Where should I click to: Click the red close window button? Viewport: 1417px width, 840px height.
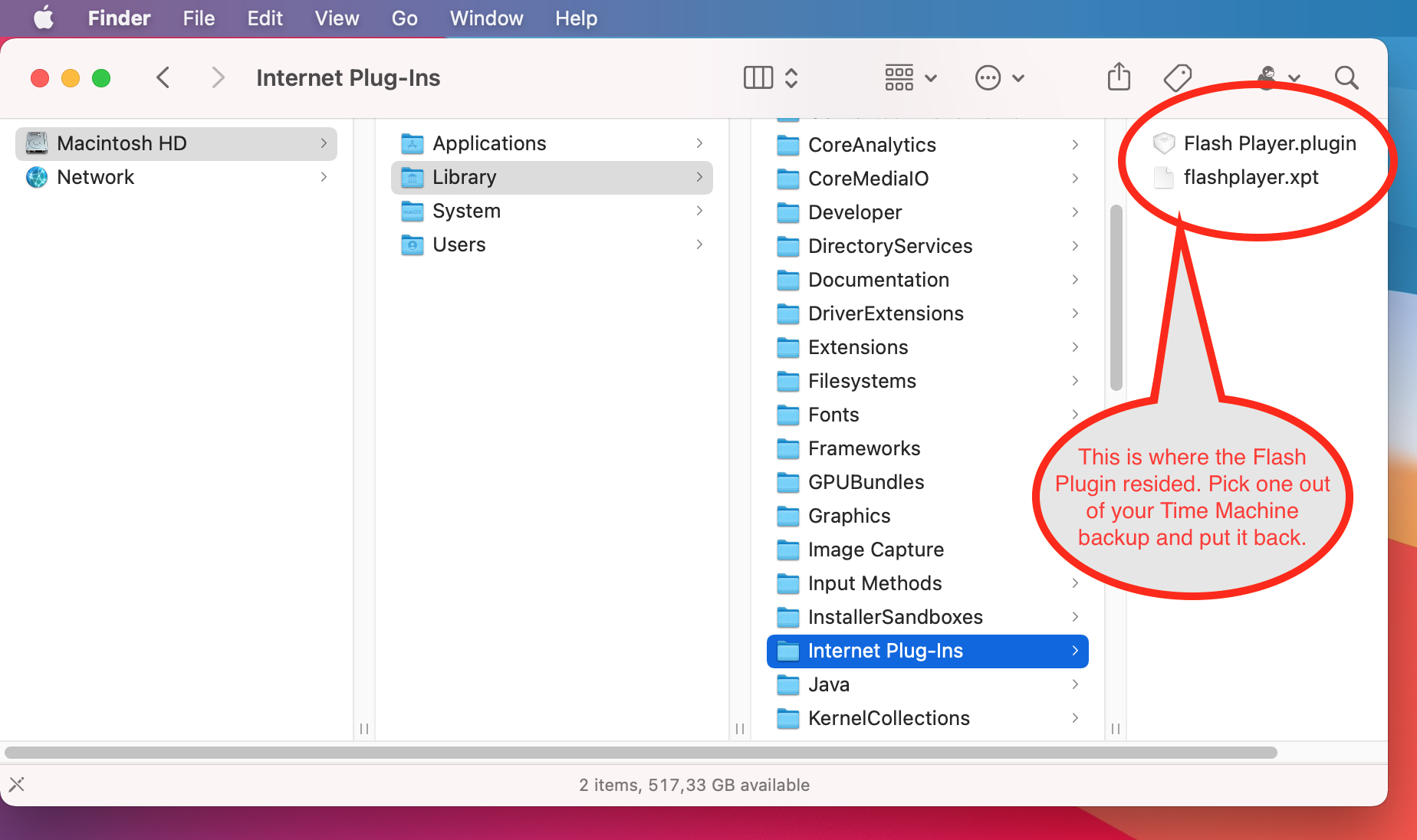(x=40, y=78)
